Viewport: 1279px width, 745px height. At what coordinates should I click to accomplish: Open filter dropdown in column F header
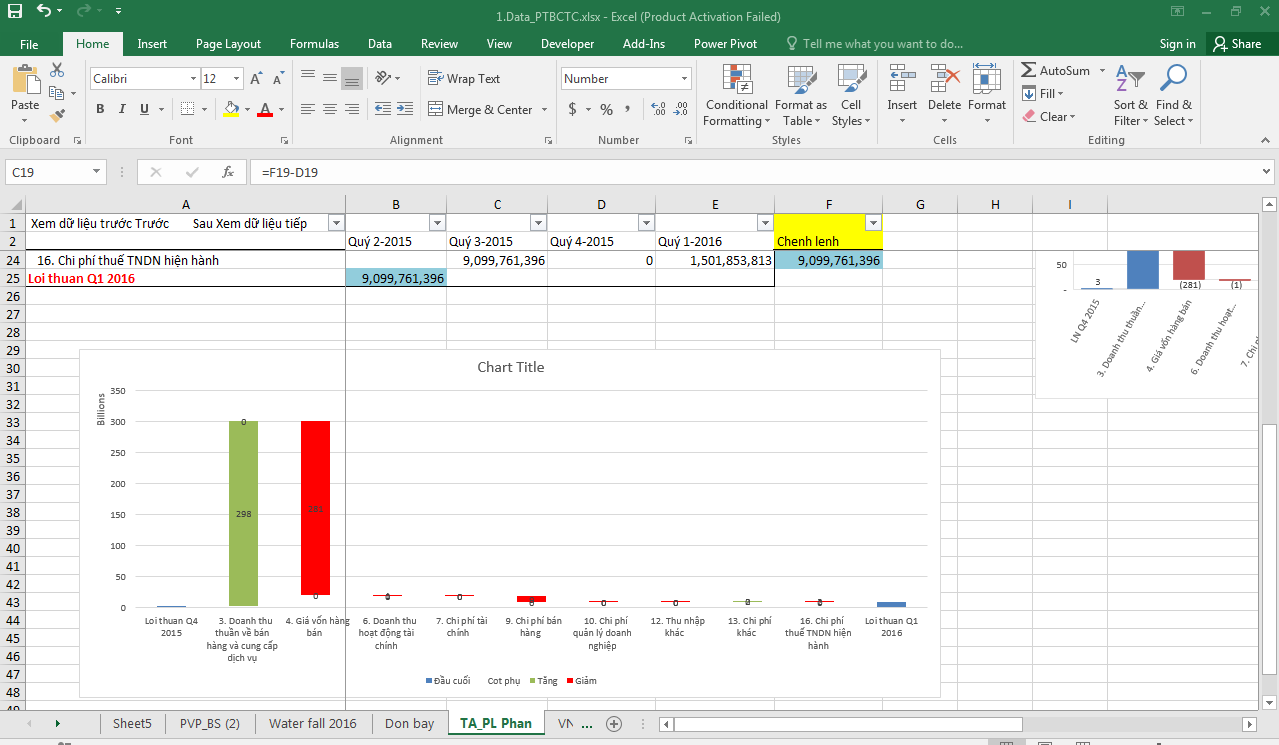coord(873,223)
